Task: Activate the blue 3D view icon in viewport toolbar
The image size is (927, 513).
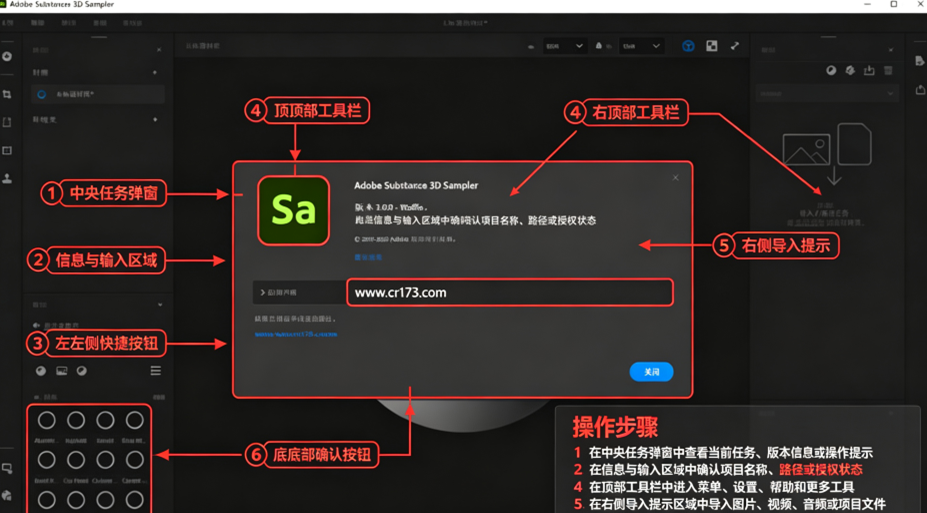Action: [x=688, y=46]
